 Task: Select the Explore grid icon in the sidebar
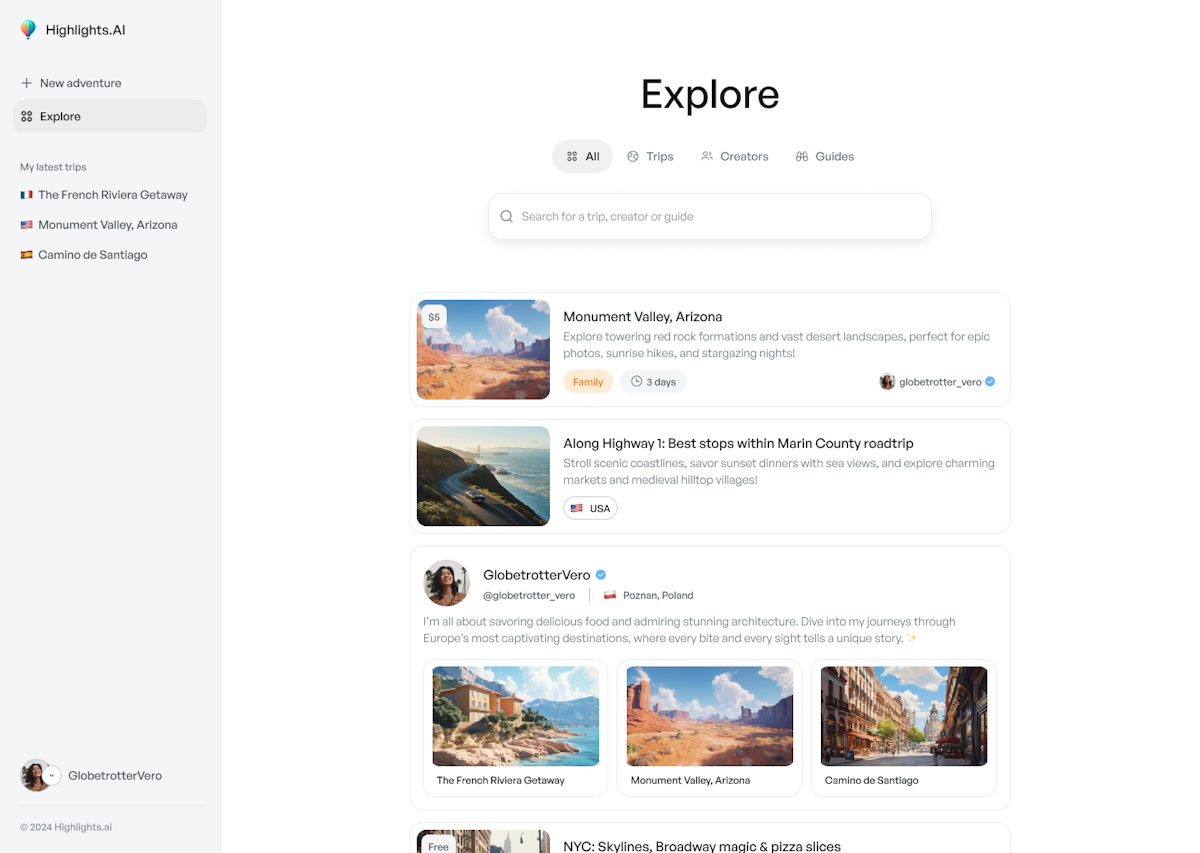(25, 116)
